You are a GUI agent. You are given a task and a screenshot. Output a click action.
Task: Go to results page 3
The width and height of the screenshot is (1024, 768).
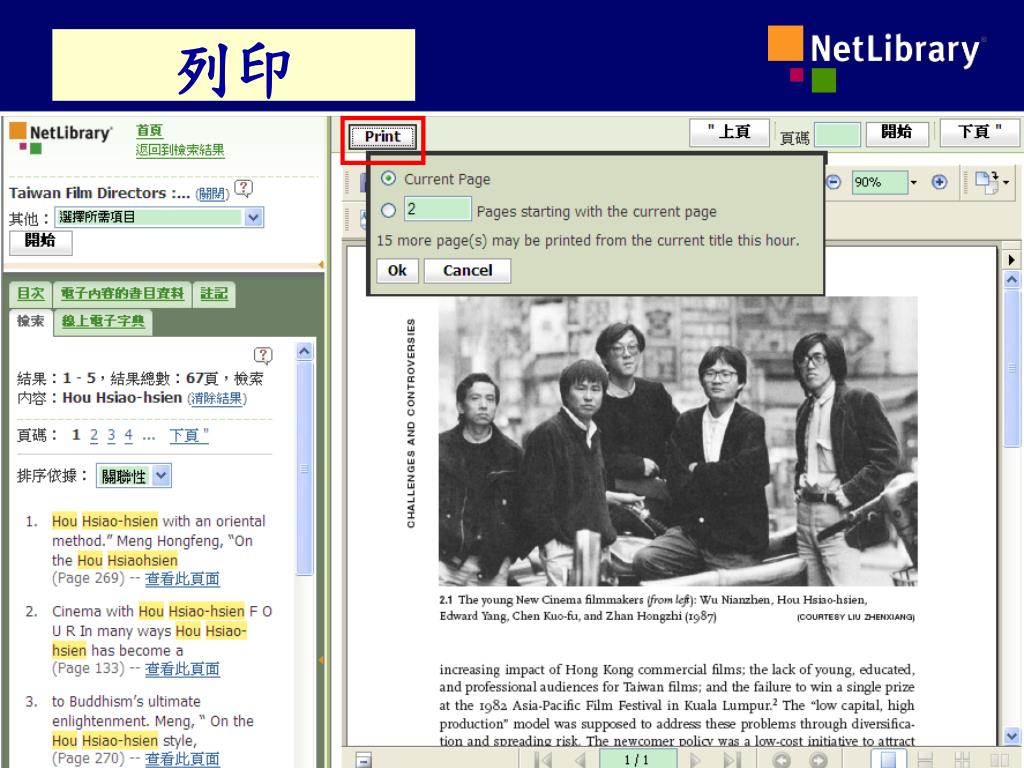pyautogui.click(x=111, y=436)
